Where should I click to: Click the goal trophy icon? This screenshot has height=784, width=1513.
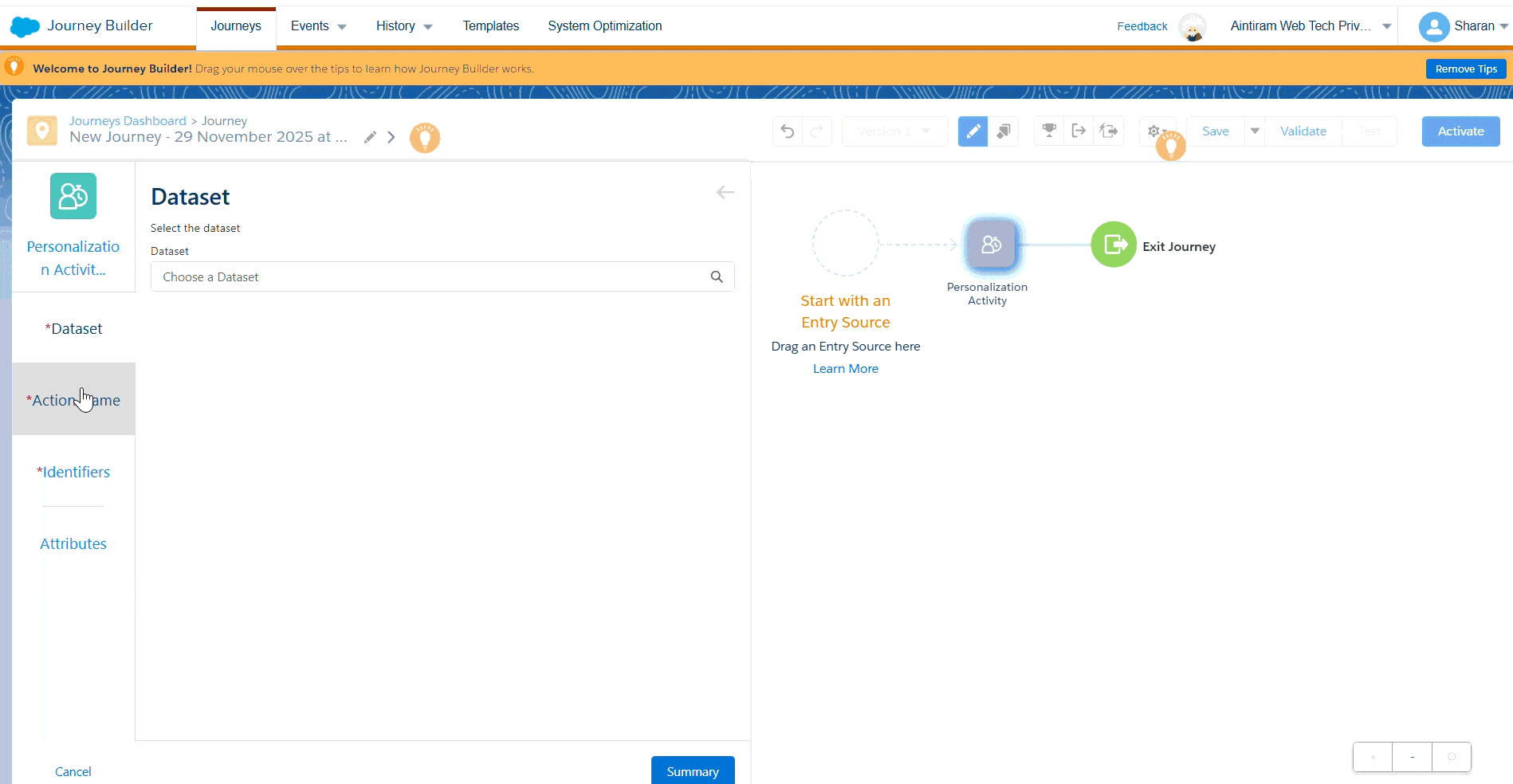(1049, 131)
